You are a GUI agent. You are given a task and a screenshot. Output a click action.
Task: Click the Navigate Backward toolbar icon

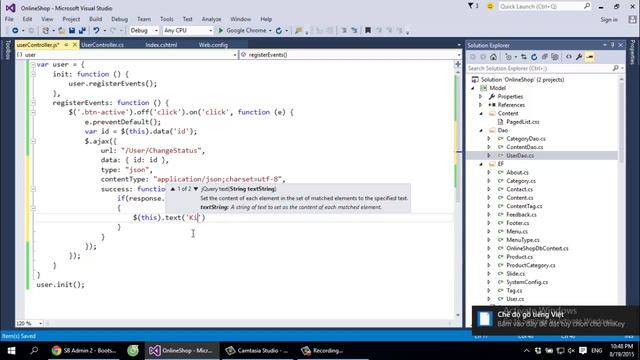click(15, 31)
